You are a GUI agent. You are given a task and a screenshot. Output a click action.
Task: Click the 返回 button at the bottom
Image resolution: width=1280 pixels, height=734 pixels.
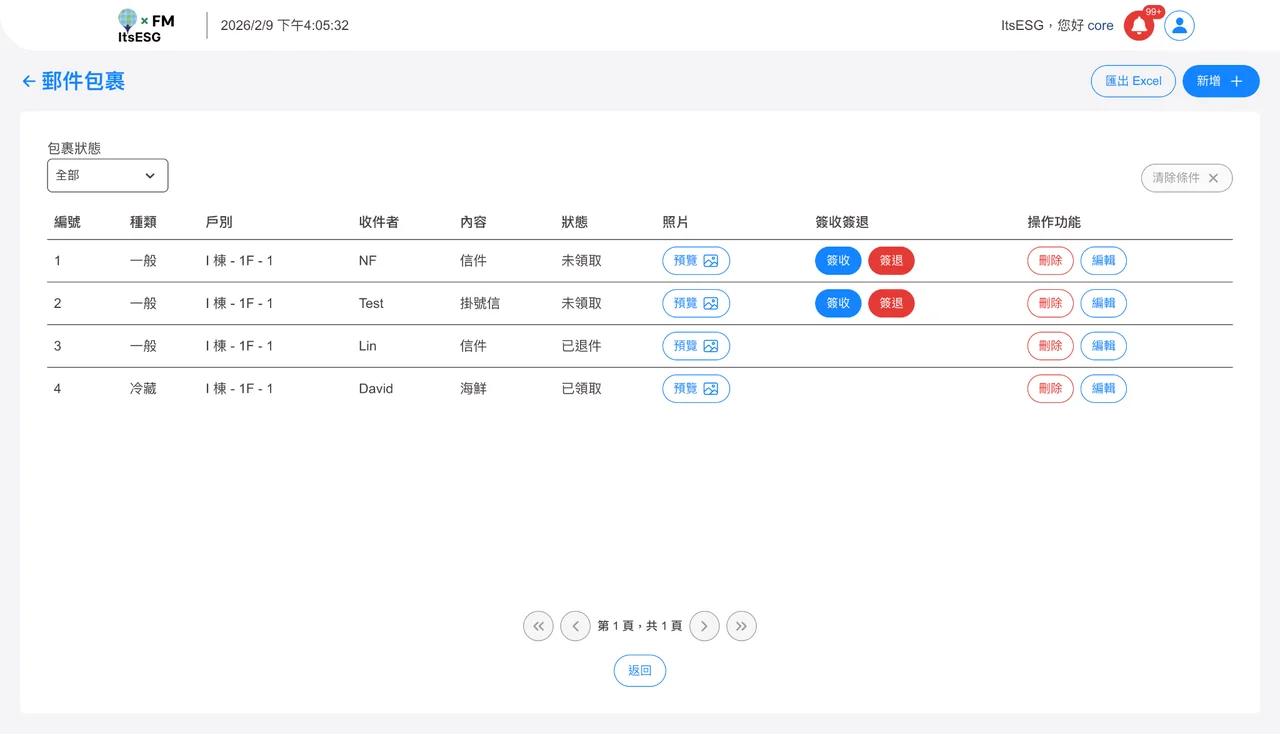click(x=640, y=671)
